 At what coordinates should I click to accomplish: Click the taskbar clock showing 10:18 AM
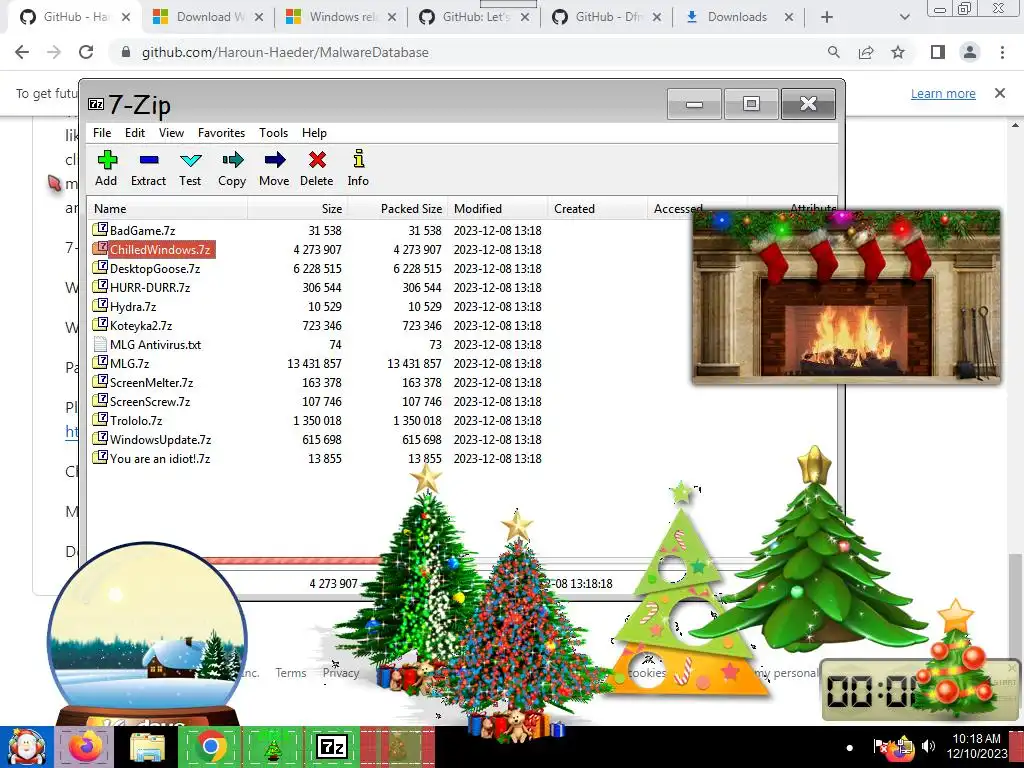(977, 746)
